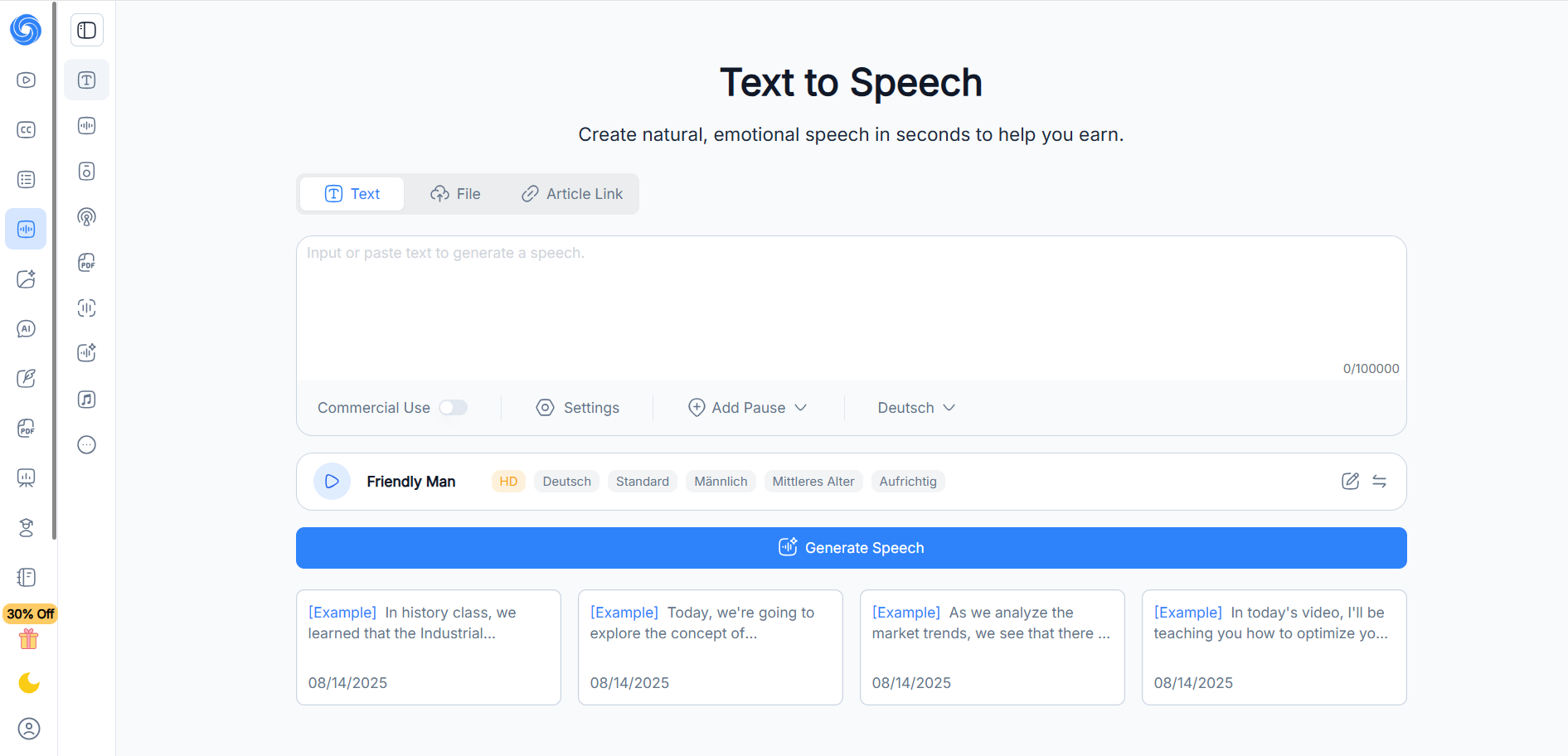The height and width of the screenshot is (756, 1568).
Task: Click the HD voice tag
Action: [508, 482]
